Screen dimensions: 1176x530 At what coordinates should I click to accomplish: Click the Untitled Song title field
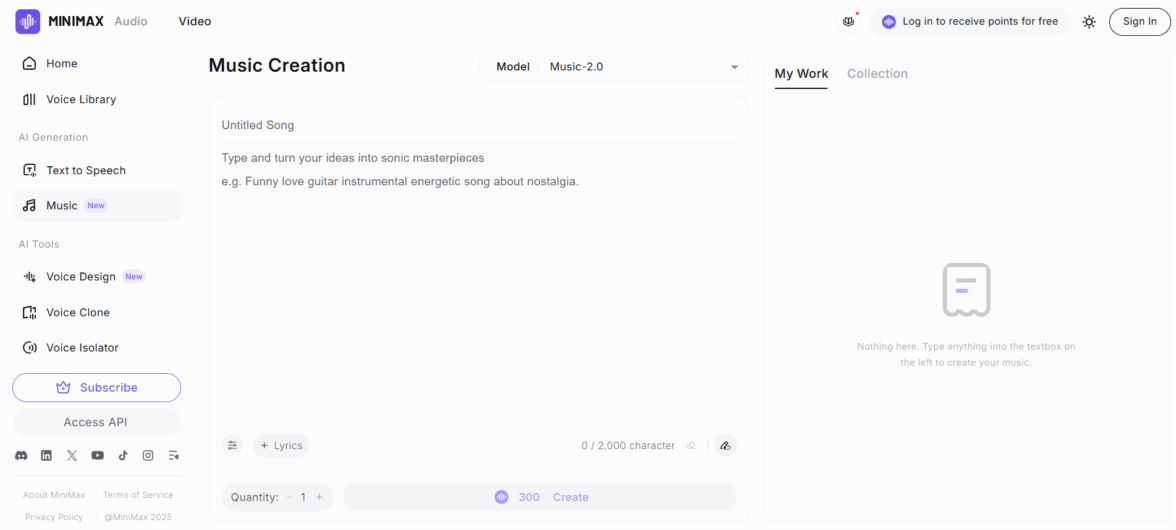[x=478, y=125]
